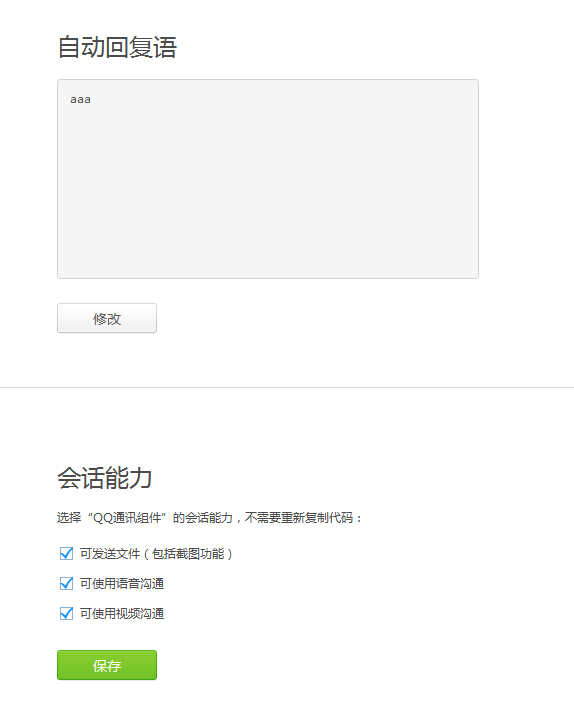Disable the 可使用视频沟通 checkbox

pos(66,613)
